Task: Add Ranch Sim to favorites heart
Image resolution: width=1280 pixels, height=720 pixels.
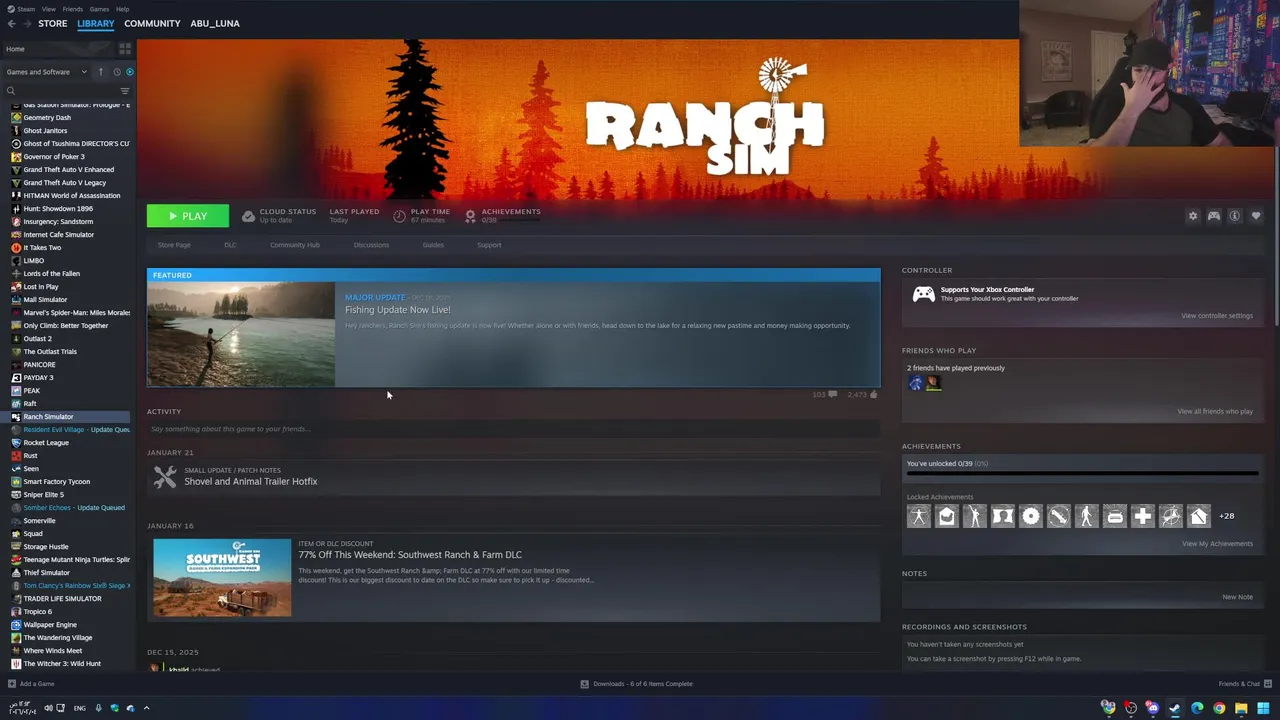Action: coord(1256,216)
